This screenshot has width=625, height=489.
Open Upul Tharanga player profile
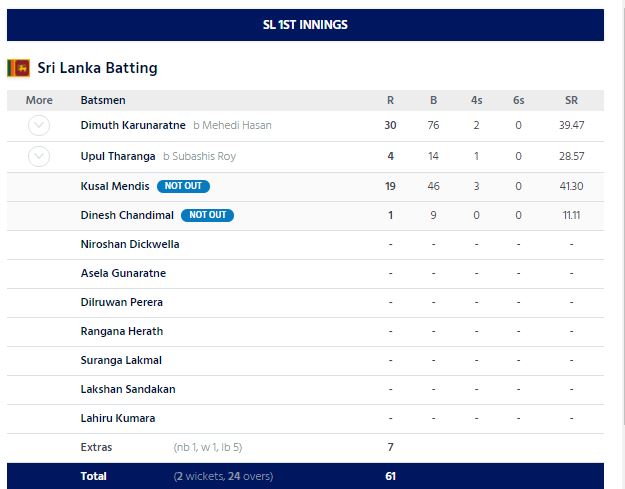pos(118,156)
